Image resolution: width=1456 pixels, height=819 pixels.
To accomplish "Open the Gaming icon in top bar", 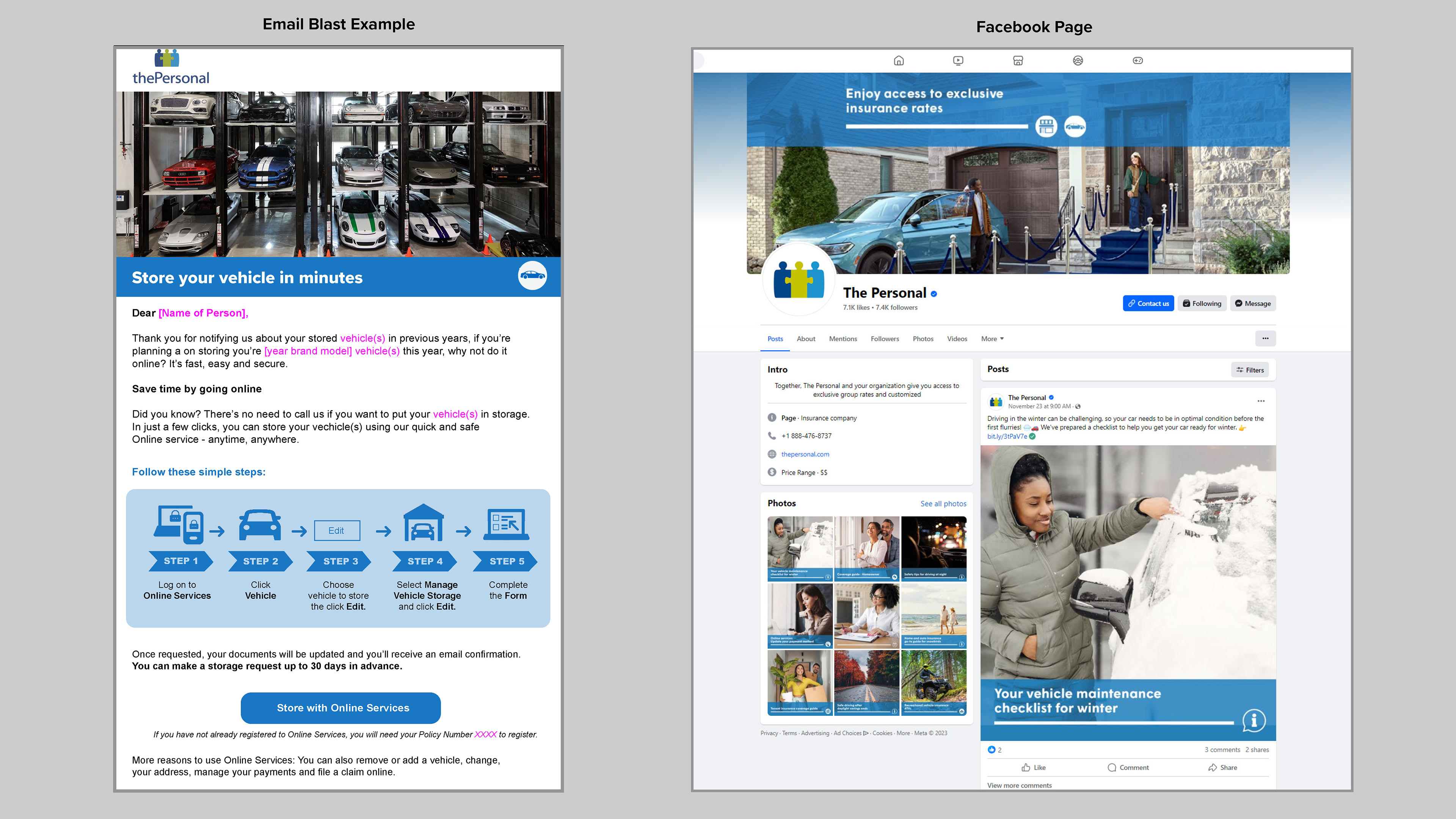I will [1138, 61].
